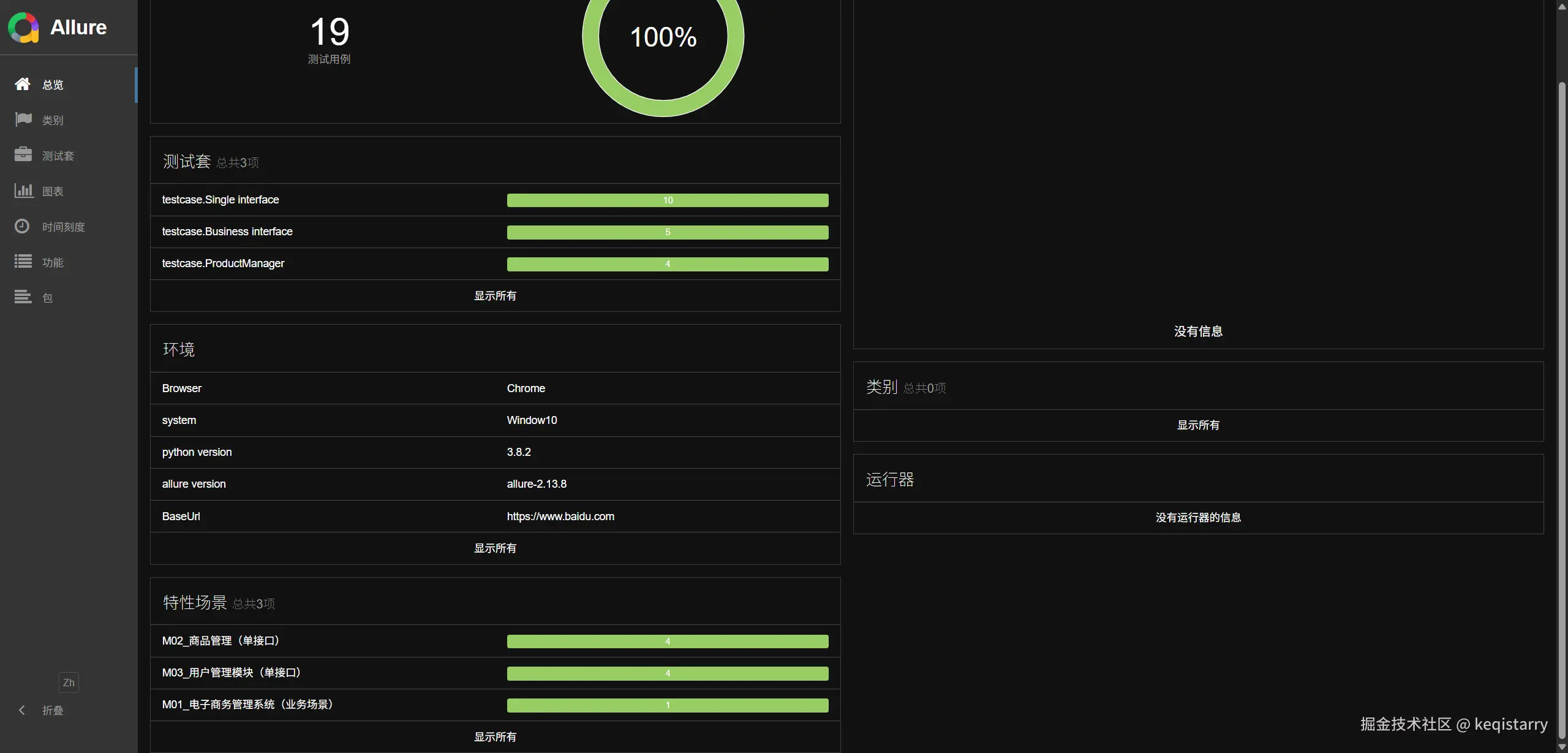Collapse the sidebar with arrow (折叠)
Viewport: 1568px width, 753px height.
point(23,710)
